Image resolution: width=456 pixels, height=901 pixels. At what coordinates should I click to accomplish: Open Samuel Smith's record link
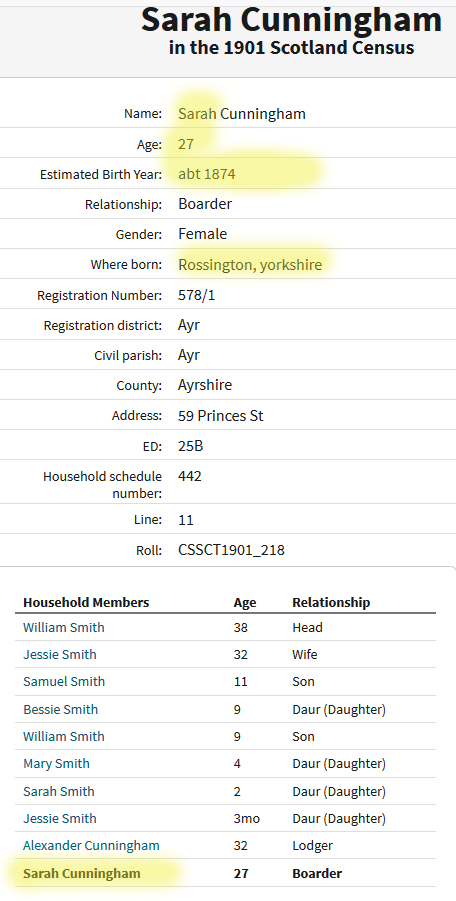click(64, 681)
